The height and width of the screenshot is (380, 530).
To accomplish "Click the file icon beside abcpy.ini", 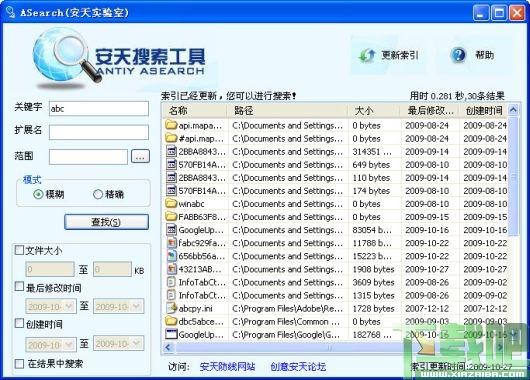I will (172, 308).
